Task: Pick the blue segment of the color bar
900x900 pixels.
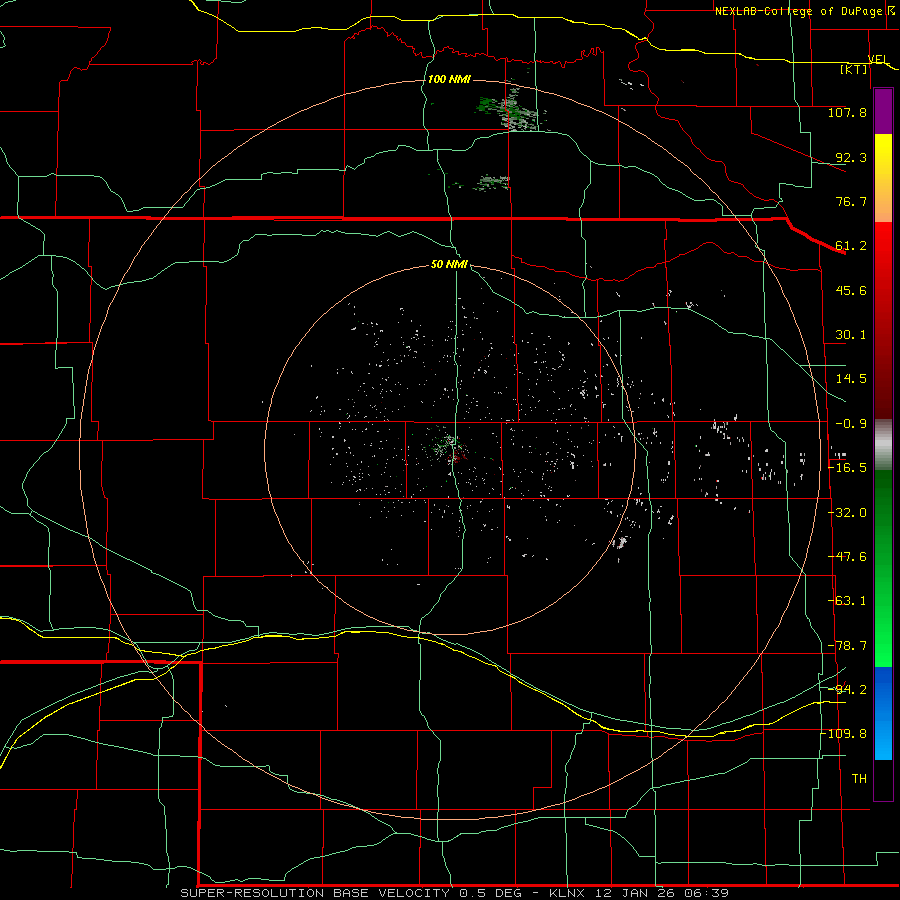Action: tap(883, 713)
